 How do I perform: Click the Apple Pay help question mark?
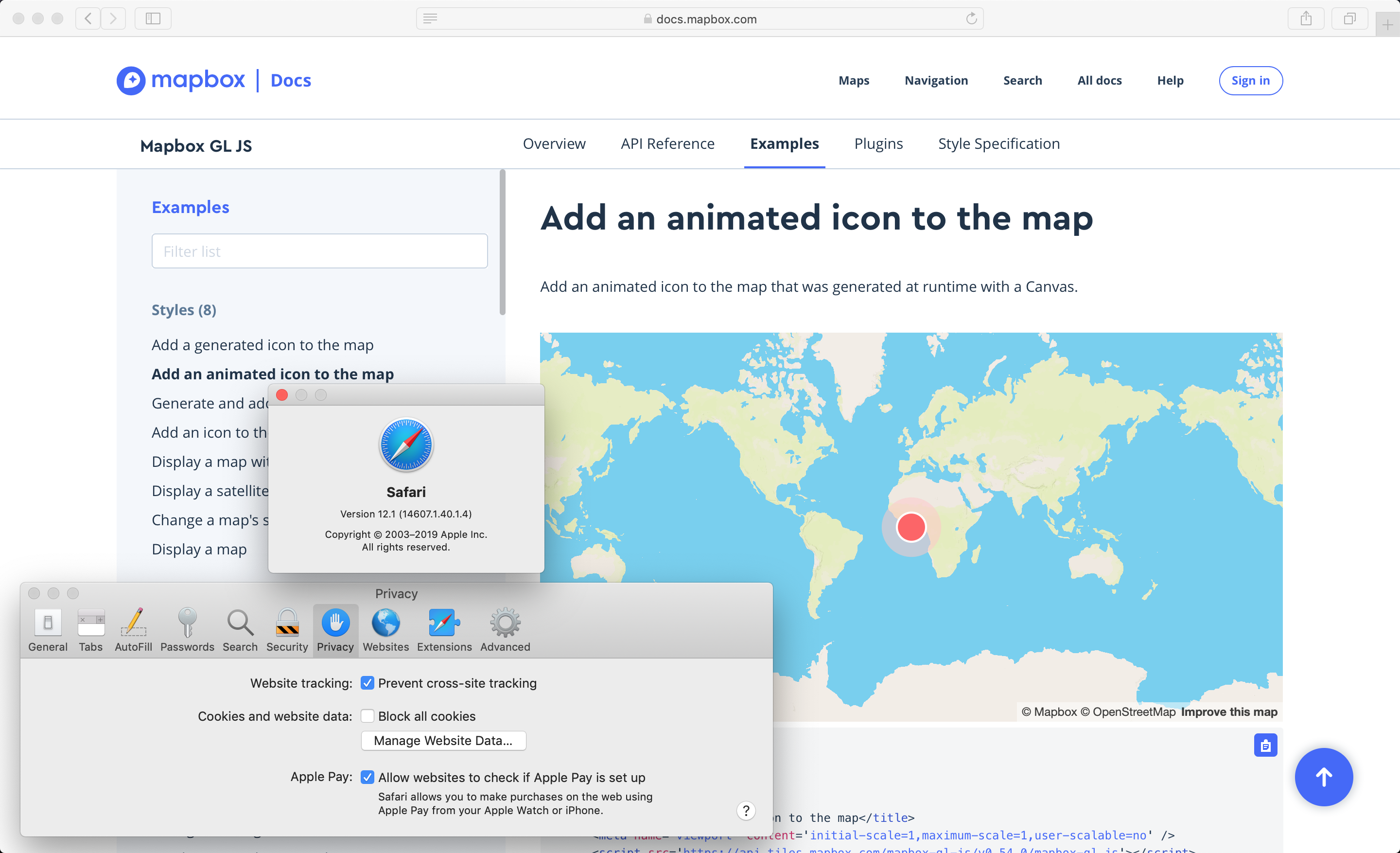(746, 811)
